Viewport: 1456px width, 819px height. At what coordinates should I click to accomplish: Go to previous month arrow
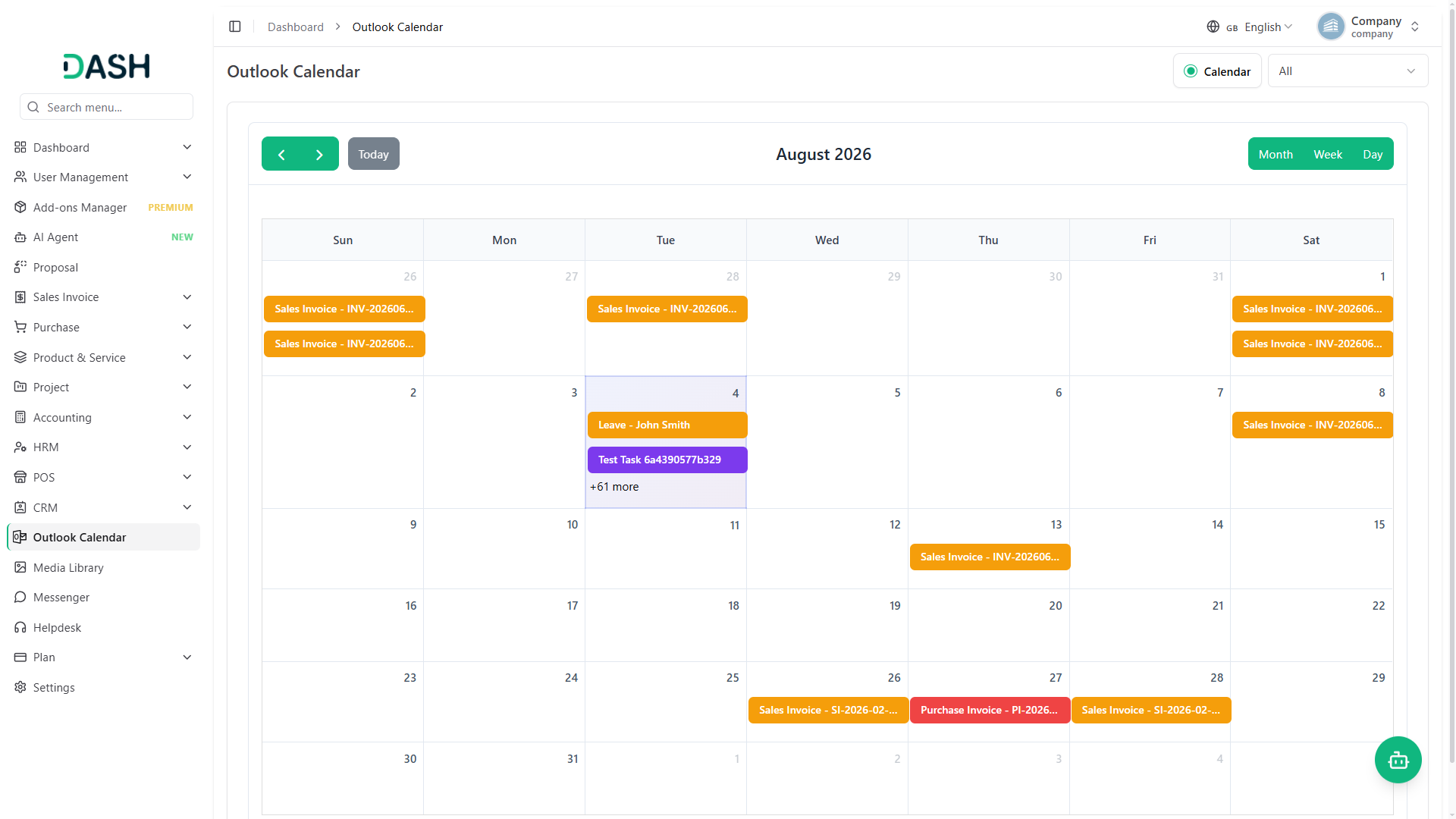coord(281,155)
